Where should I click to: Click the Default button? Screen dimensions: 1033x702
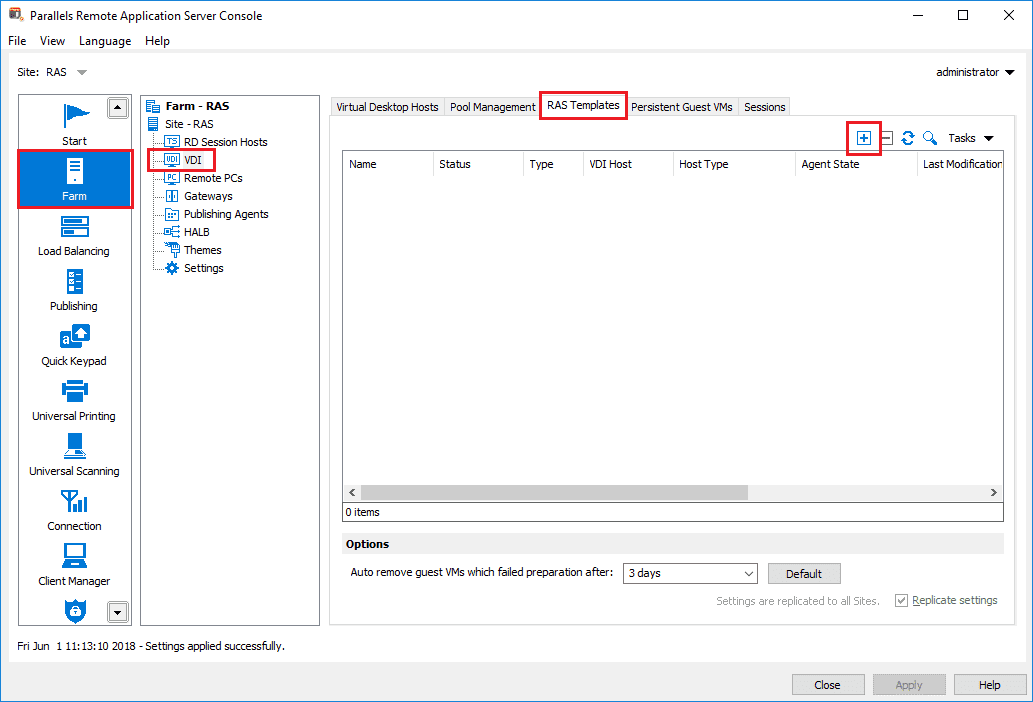click(804, 574)
